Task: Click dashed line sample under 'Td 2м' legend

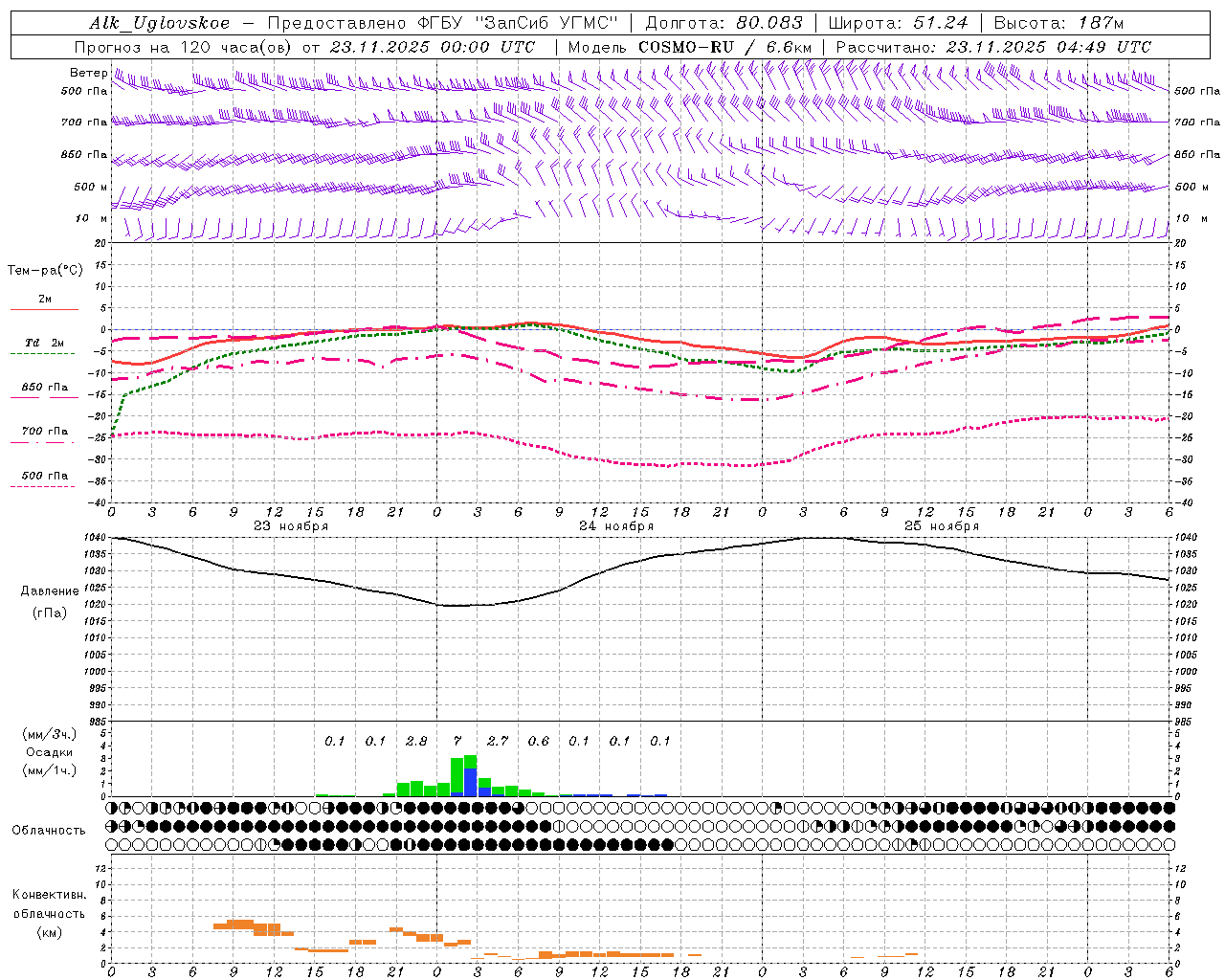Action: [x=42, y=354]
